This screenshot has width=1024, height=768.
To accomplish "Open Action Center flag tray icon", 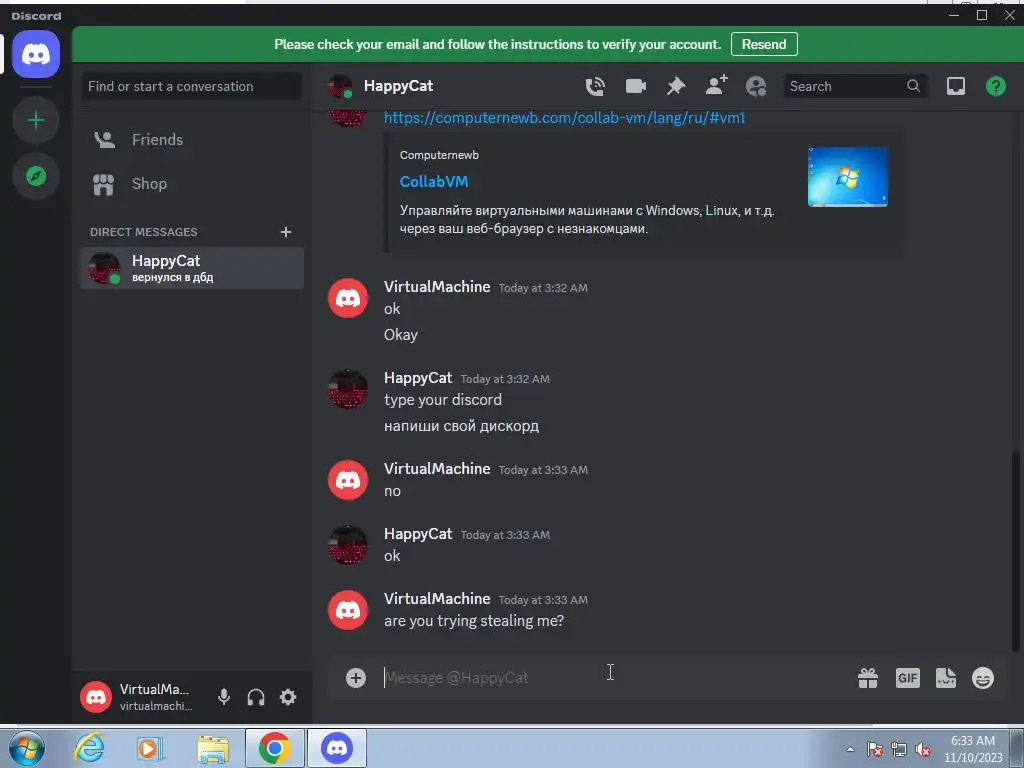I will point(875,750).
